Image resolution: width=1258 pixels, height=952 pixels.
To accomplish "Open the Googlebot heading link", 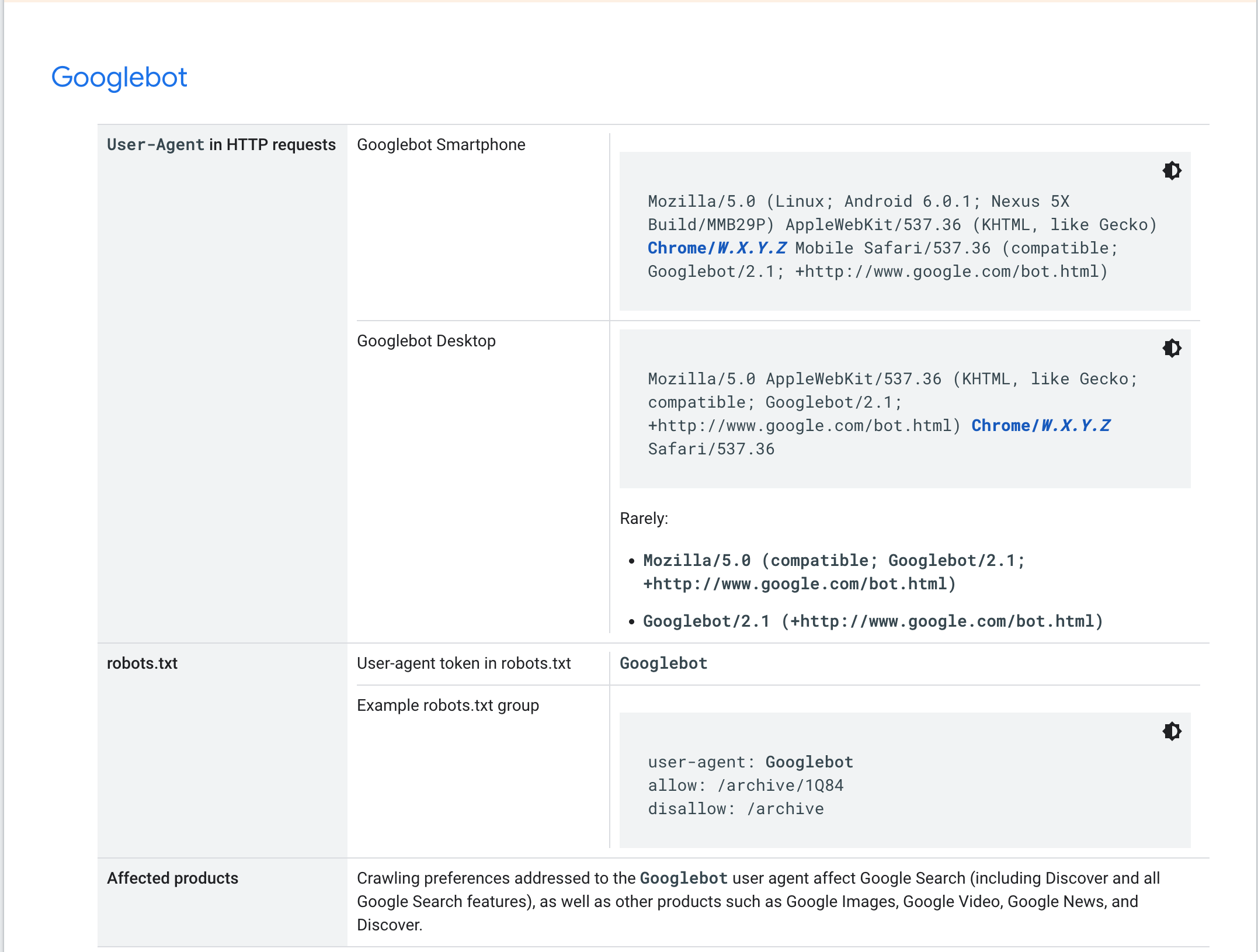I will click(119, 78).
